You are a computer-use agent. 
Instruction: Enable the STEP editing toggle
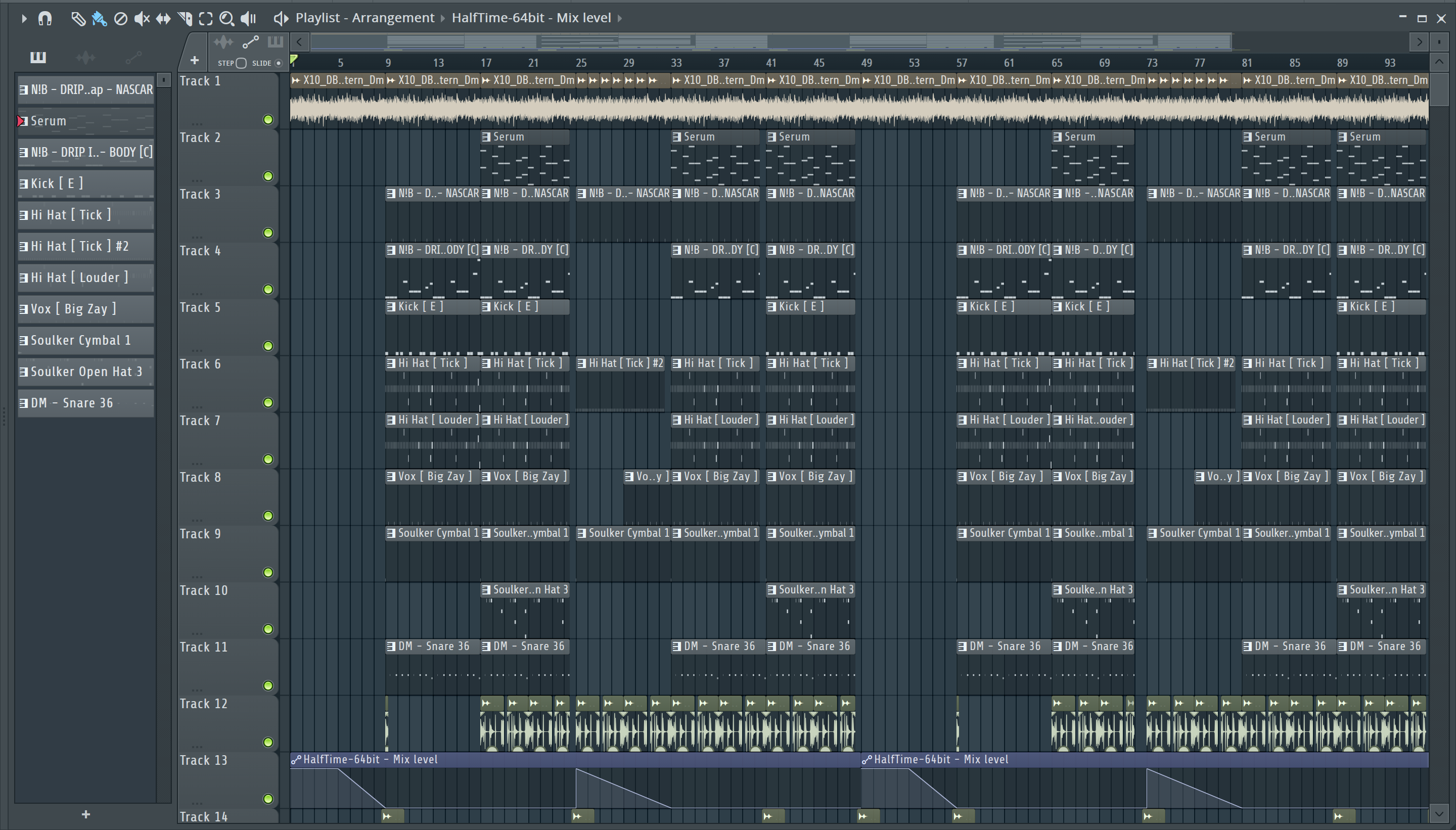[x=241, y=63]
